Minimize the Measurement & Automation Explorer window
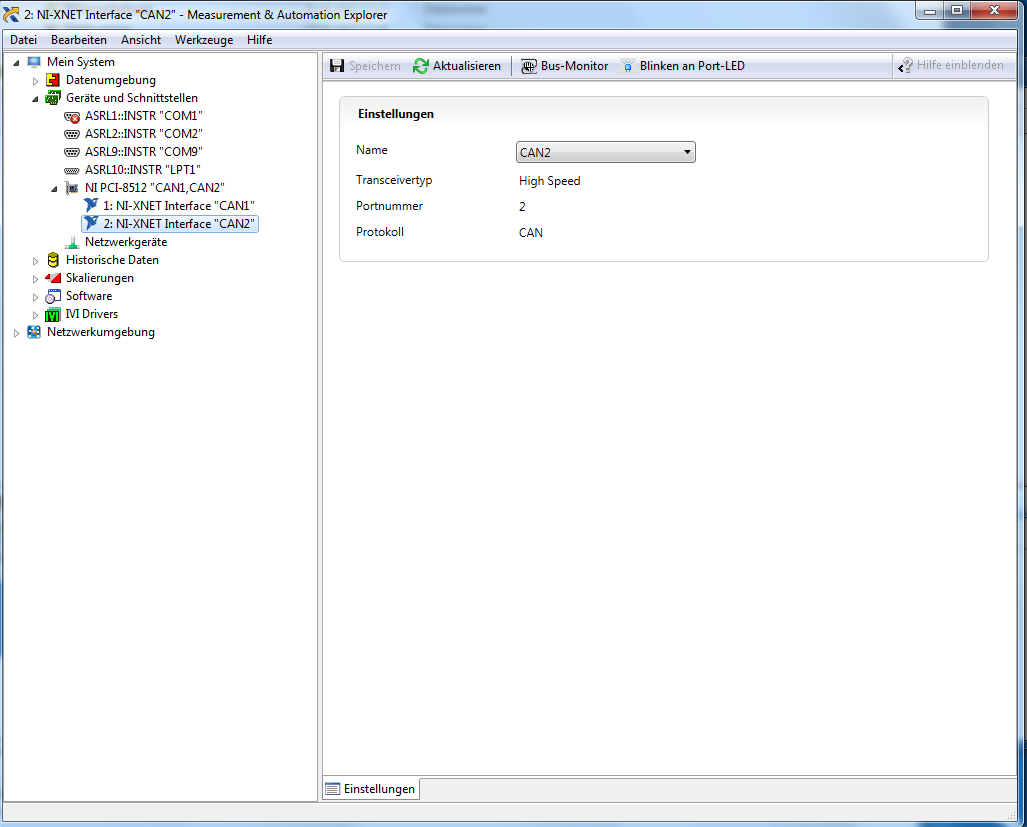 pos(929,10)
